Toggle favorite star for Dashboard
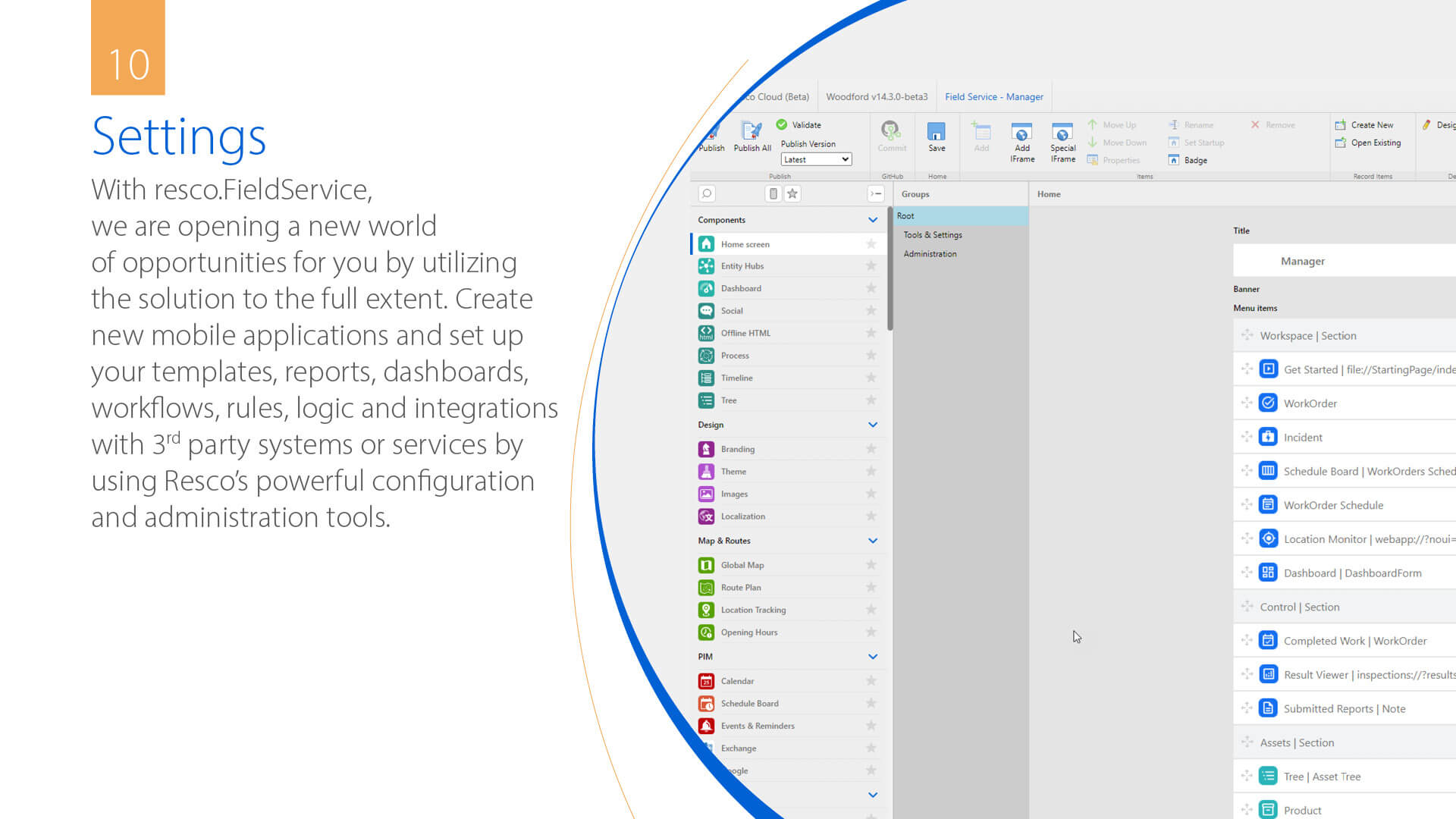1456x819 pixels. click(x=871, y=288)
